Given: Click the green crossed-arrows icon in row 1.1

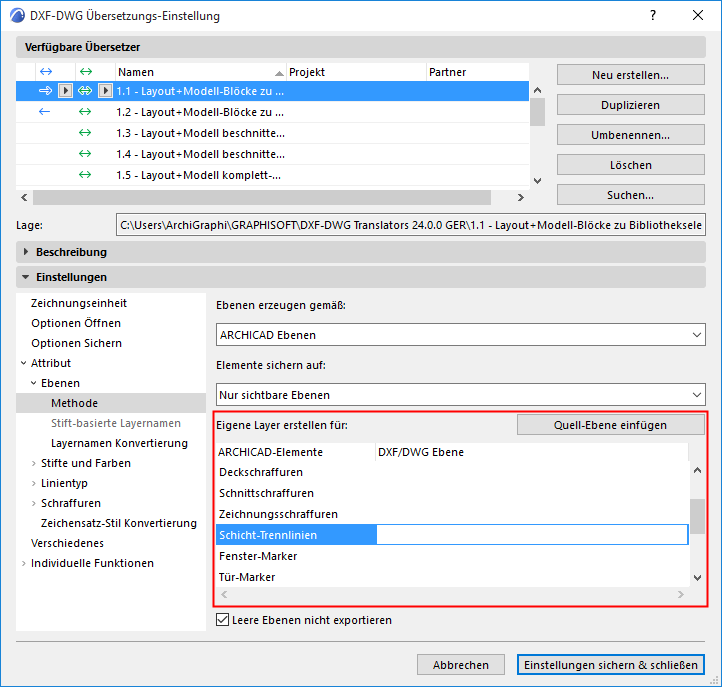Looking at the screenshot, I should click(x=85, y=91).
